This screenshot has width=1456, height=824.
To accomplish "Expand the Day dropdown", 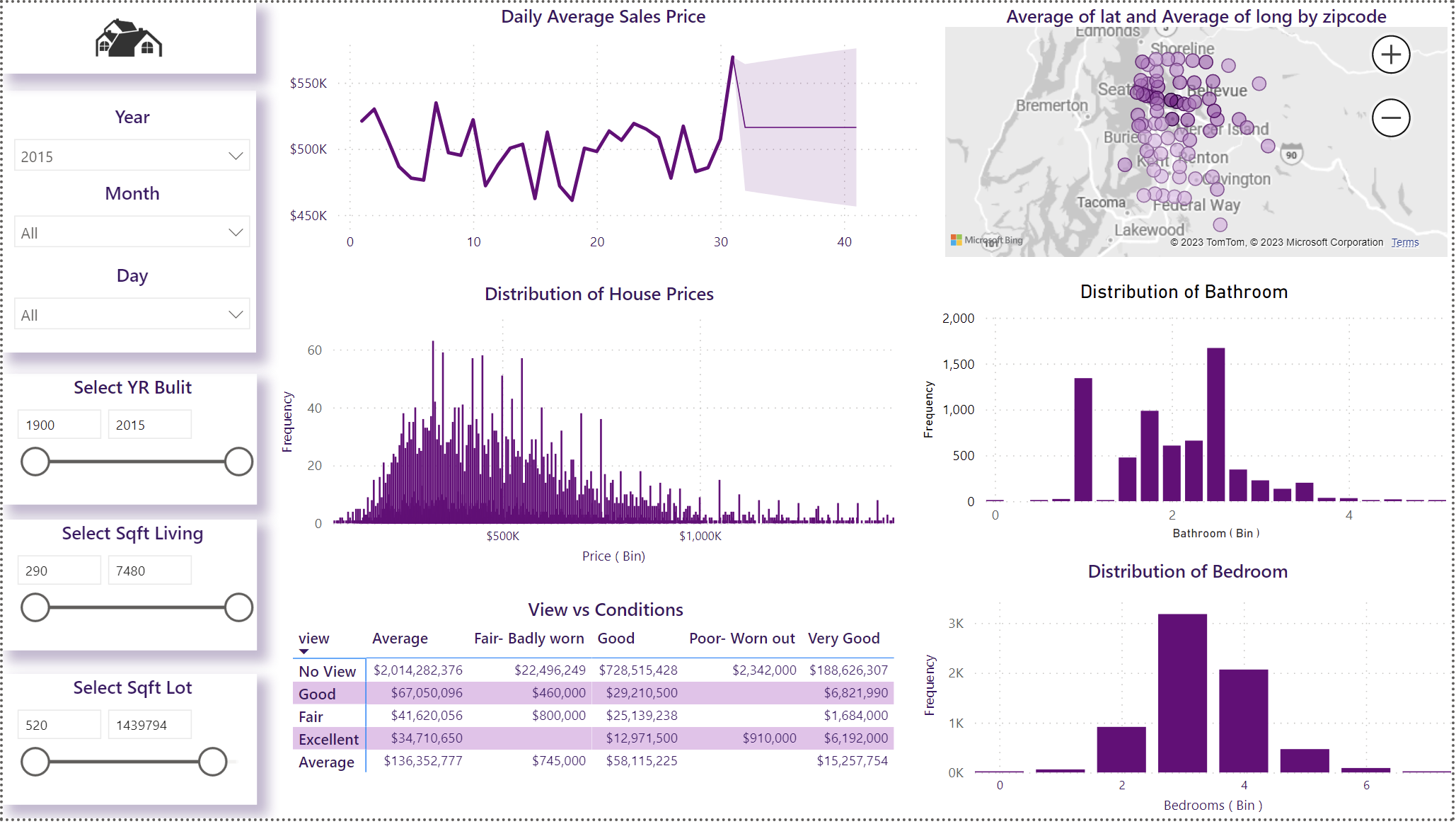I will (x=132, y=315).
